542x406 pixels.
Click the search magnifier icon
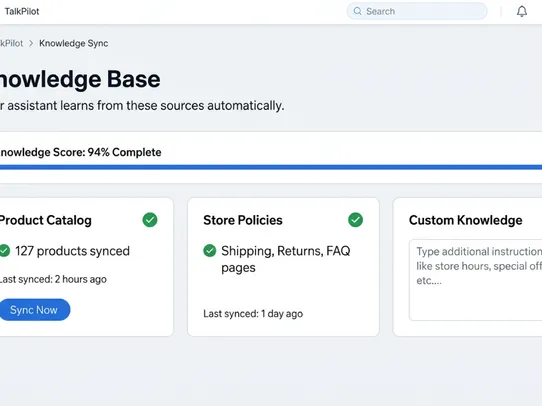358,11
